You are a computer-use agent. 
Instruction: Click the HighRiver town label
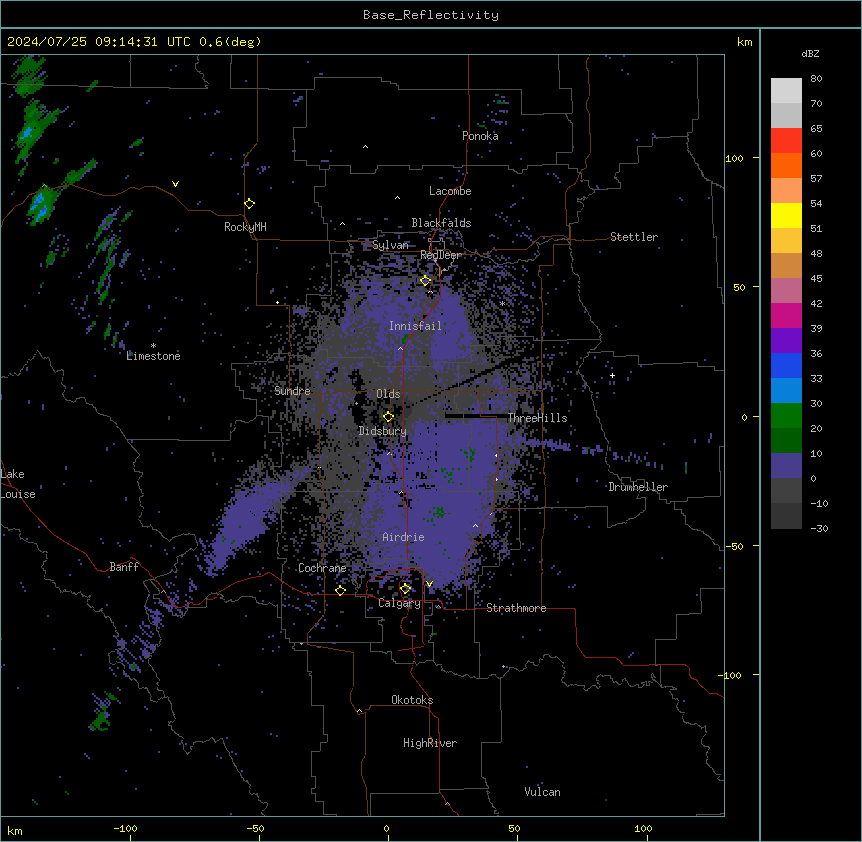point(430,743)
